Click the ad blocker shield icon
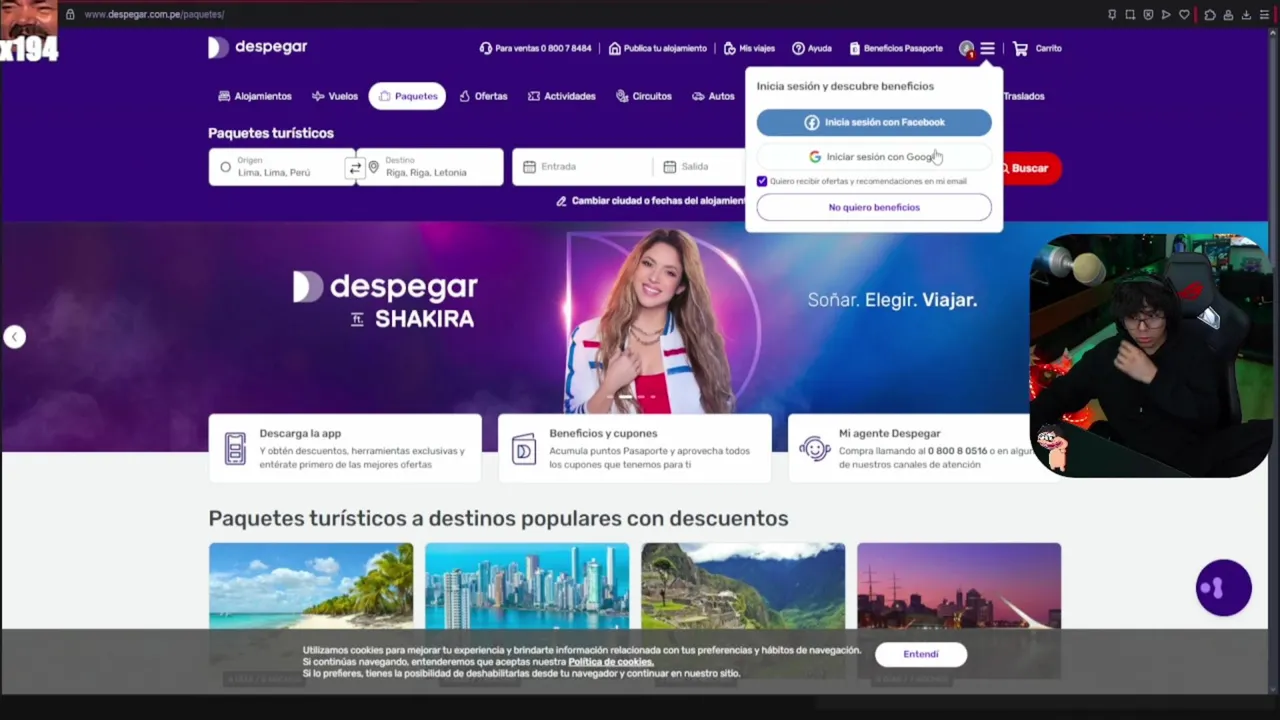The image size is (1280, 720). [x=1148, y=14]
